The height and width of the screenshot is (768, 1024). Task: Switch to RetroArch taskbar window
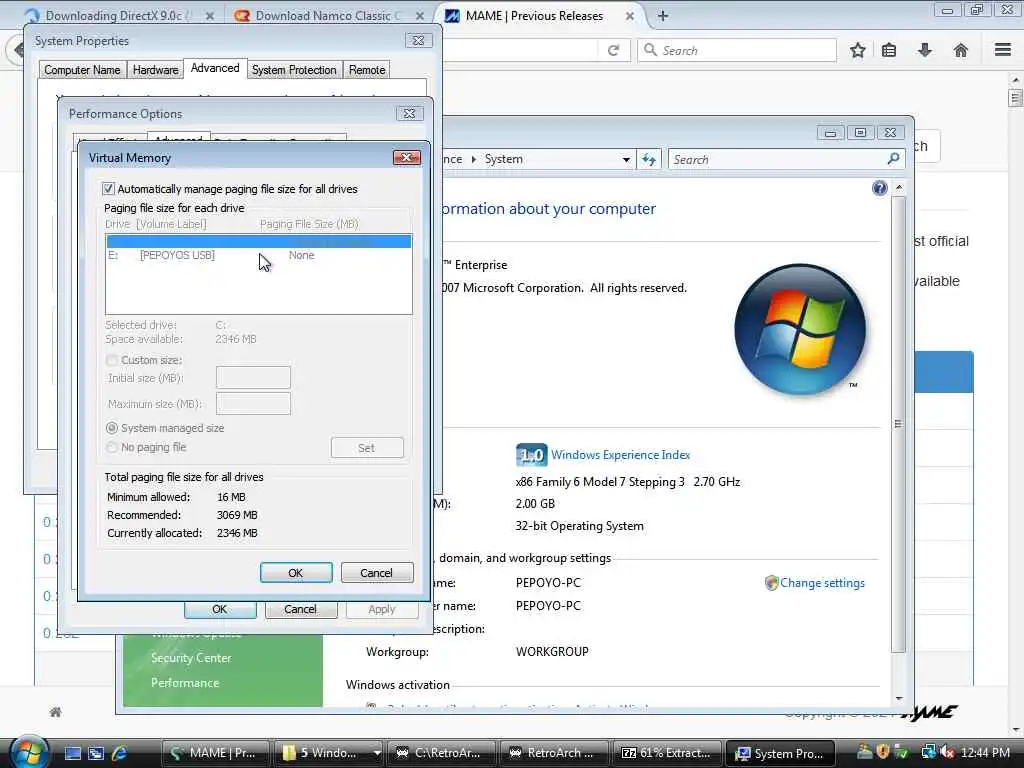554,753
